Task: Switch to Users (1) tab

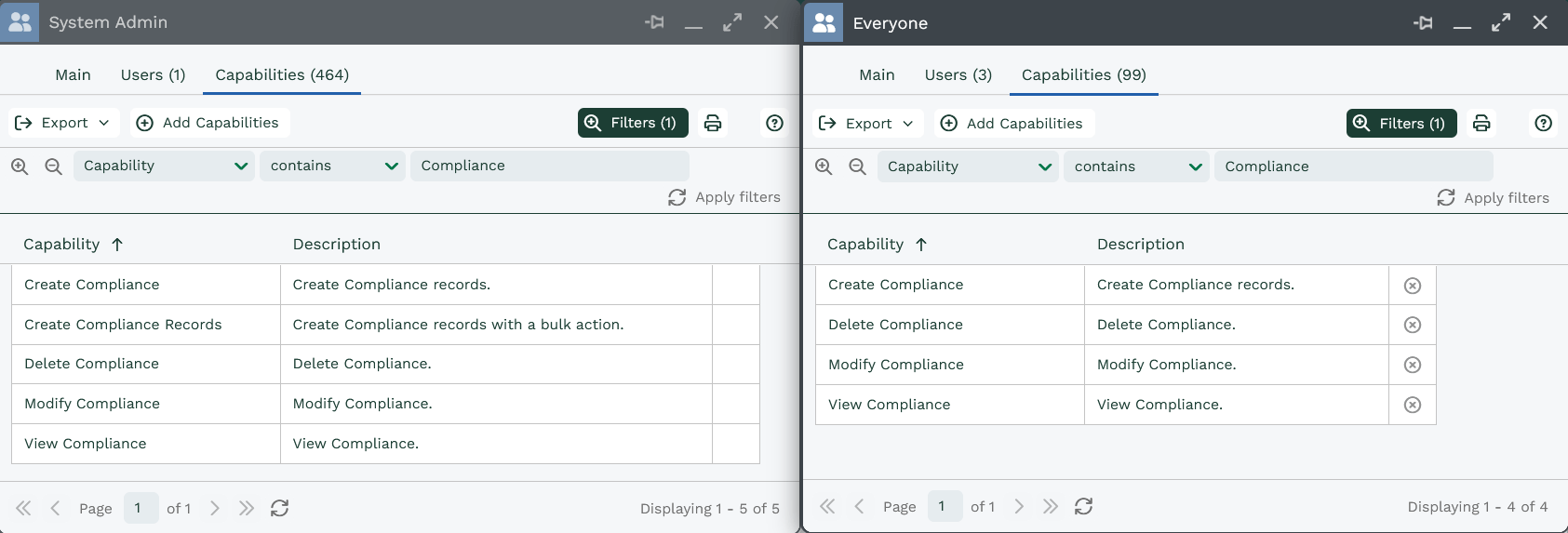Action: click(153, 74)
